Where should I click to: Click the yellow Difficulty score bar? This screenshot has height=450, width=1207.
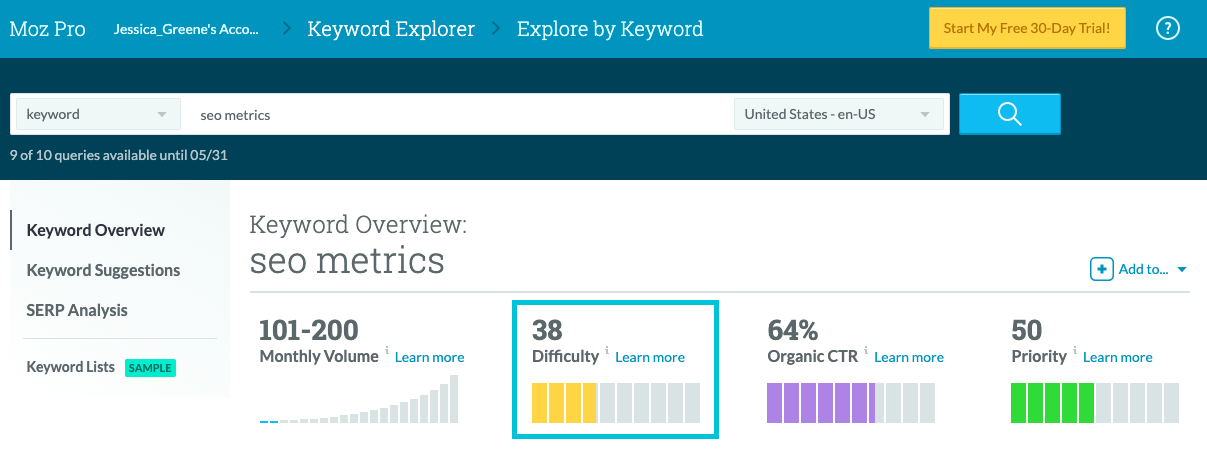616,402
